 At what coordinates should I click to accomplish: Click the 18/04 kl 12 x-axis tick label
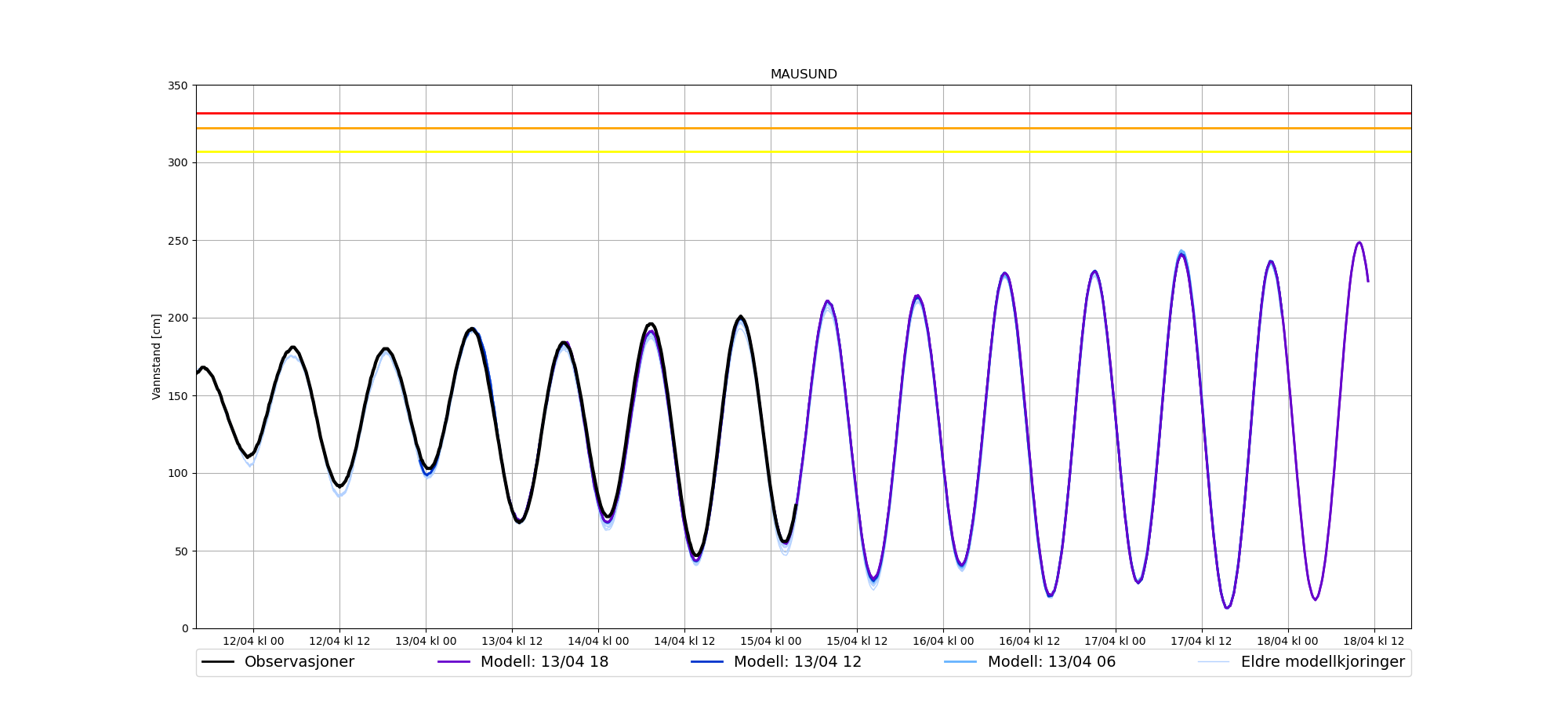[x=1374, y=641]
